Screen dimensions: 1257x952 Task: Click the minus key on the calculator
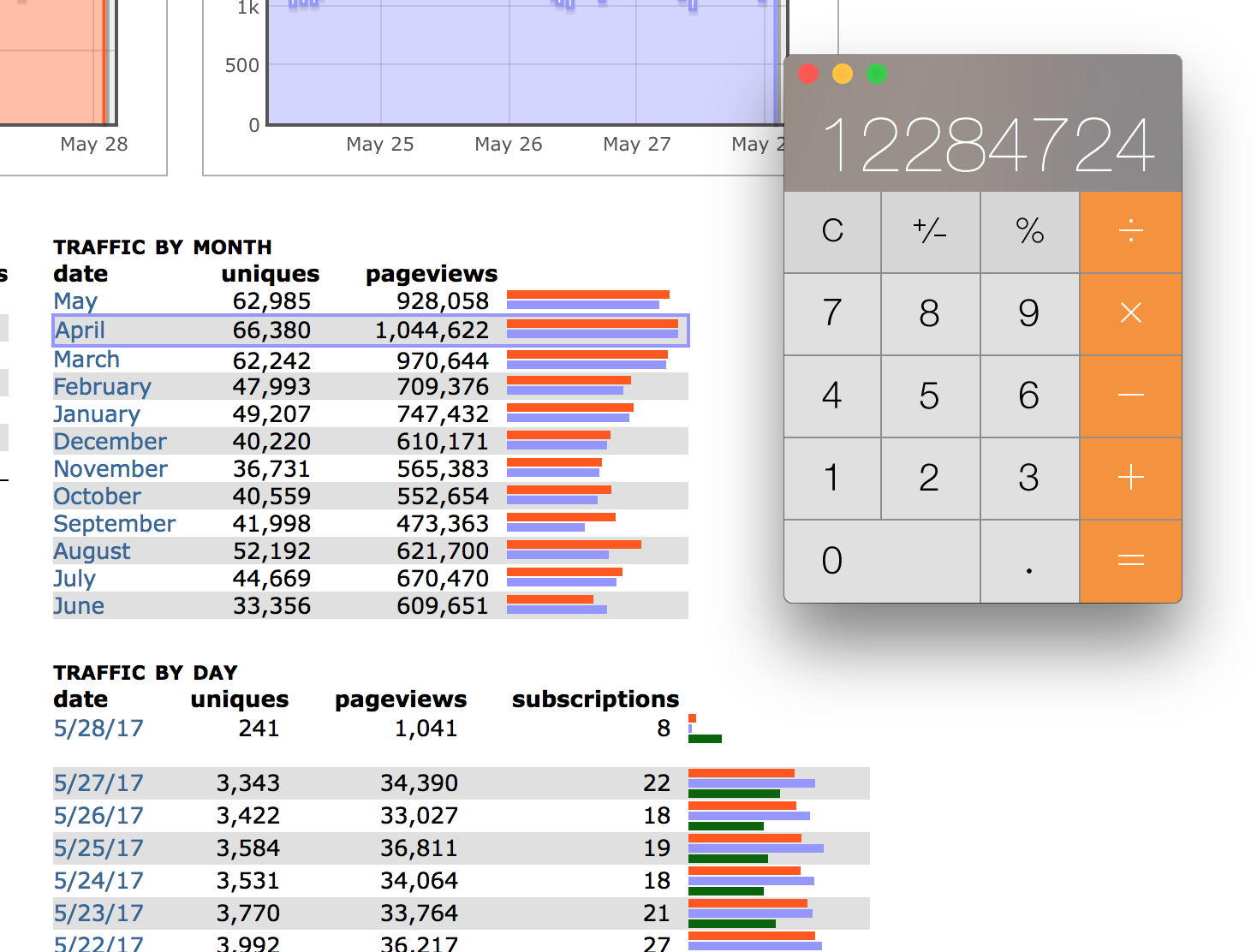pos(1131,396)
